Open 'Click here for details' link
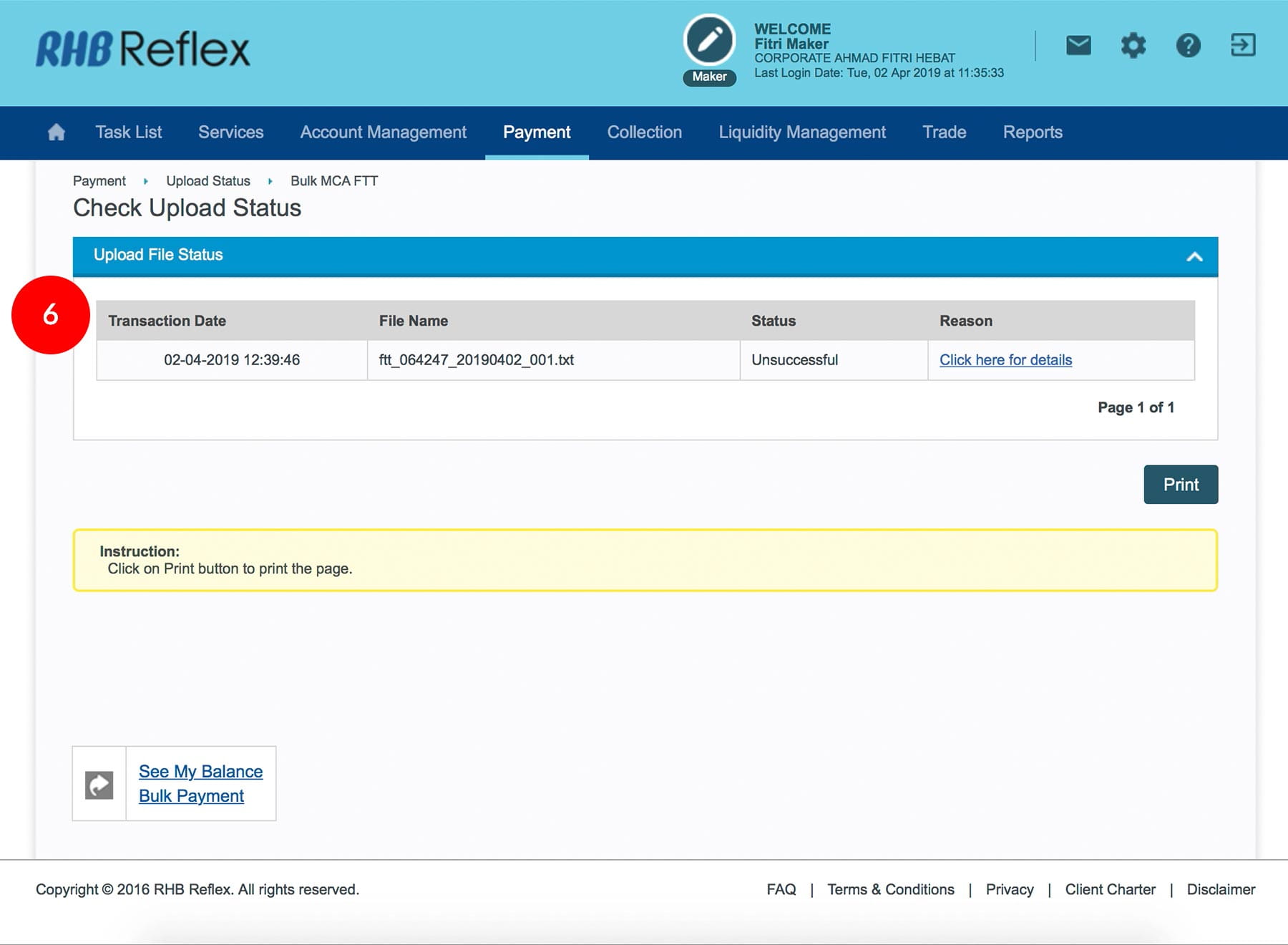Image resolution: width=1288 pixels, height=945 pixels. [x=1005, y=360]
